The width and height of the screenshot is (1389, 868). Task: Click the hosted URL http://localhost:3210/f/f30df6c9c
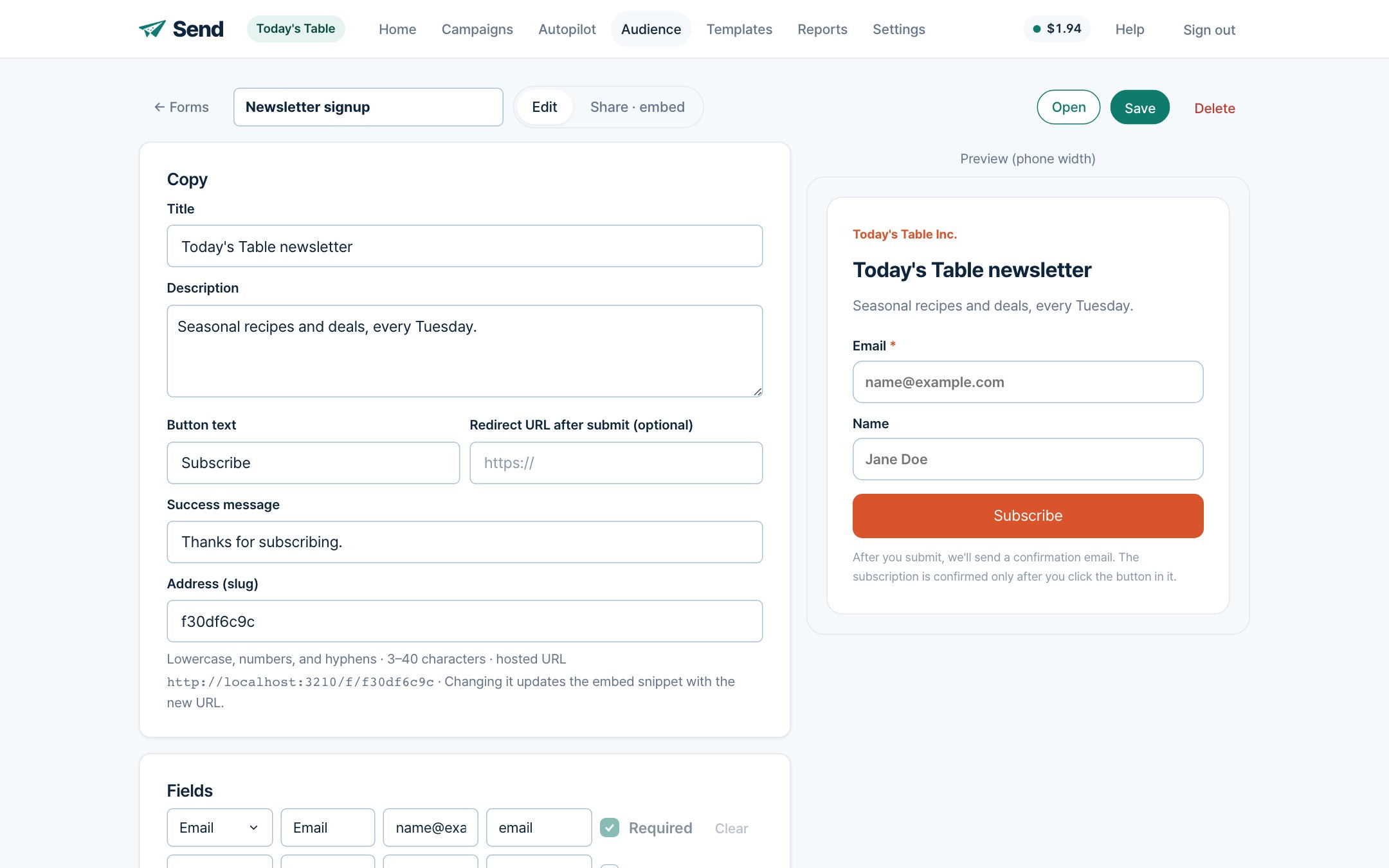pyautogui.click(x=300, y=682)
